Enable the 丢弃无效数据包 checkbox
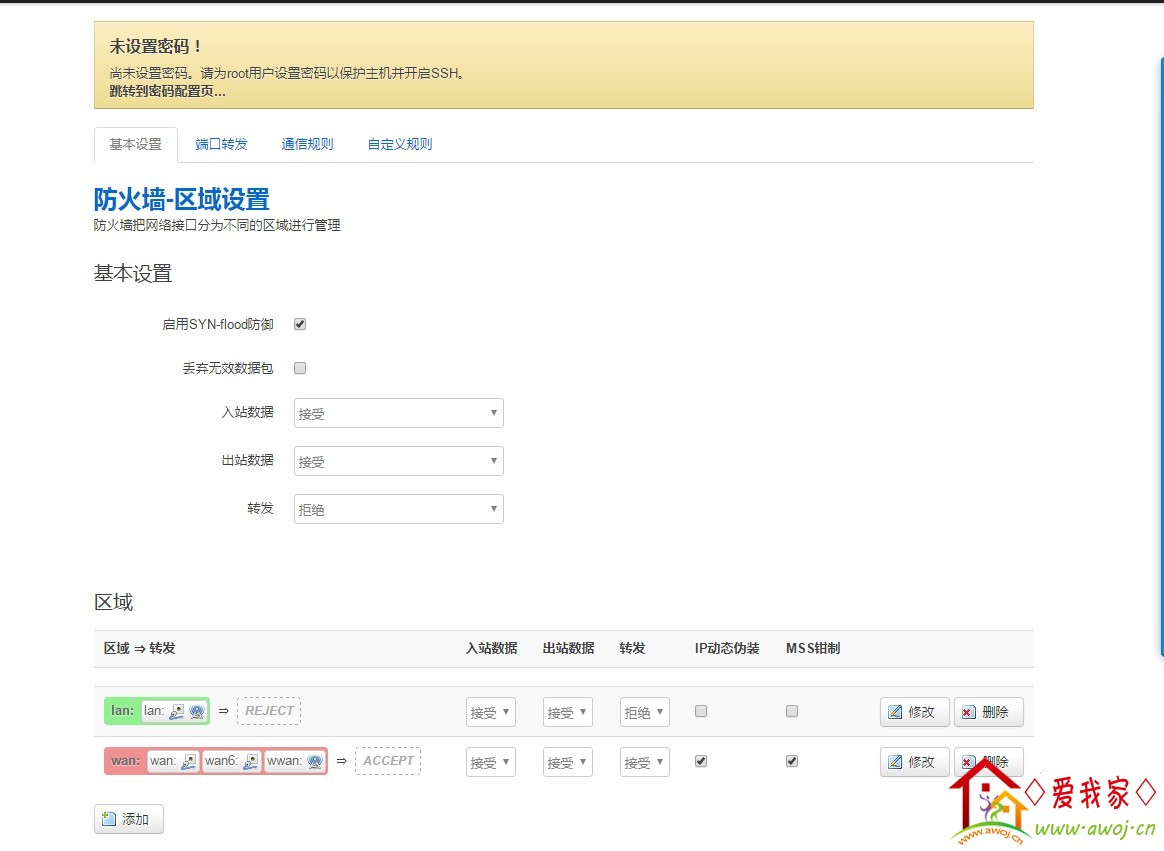This screenshot has height=851, width=1164. [300, 368]
